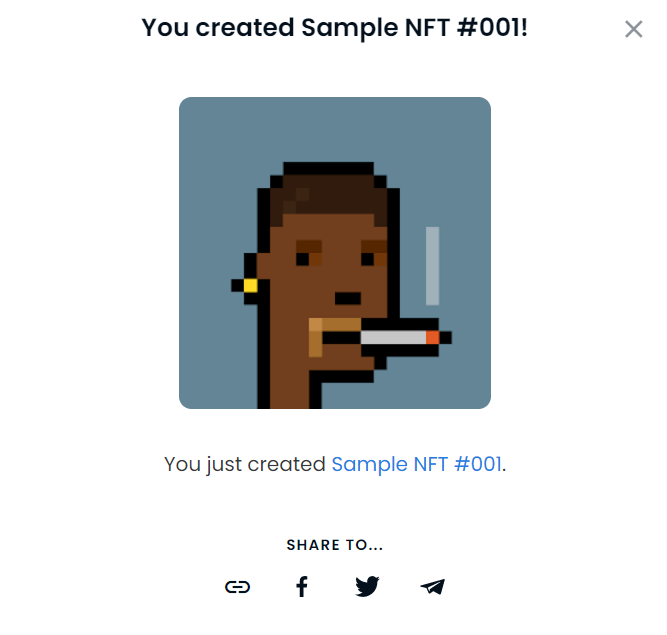The width and height of the screenshot is (667, 635).
Task: Click the orange cigarette tip in artwork
Action: coord(433,337)
